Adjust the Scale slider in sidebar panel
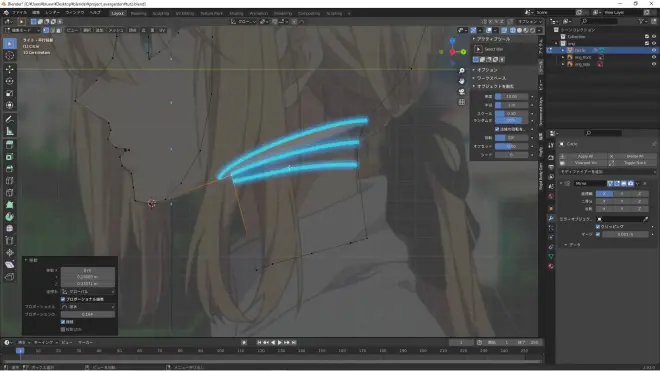 click(x=511, y=114)
